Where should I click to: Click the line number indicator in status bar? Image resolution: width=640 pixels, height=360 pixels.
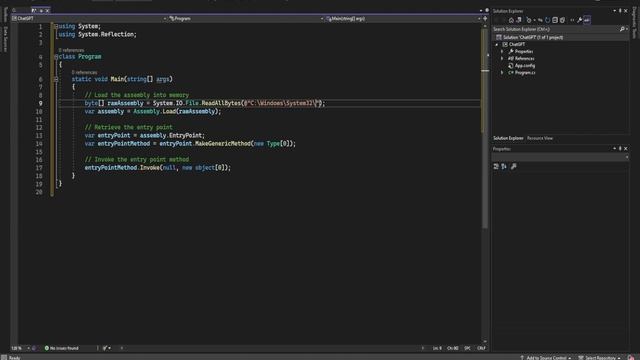pyautogui.click(x=437, y=348)
